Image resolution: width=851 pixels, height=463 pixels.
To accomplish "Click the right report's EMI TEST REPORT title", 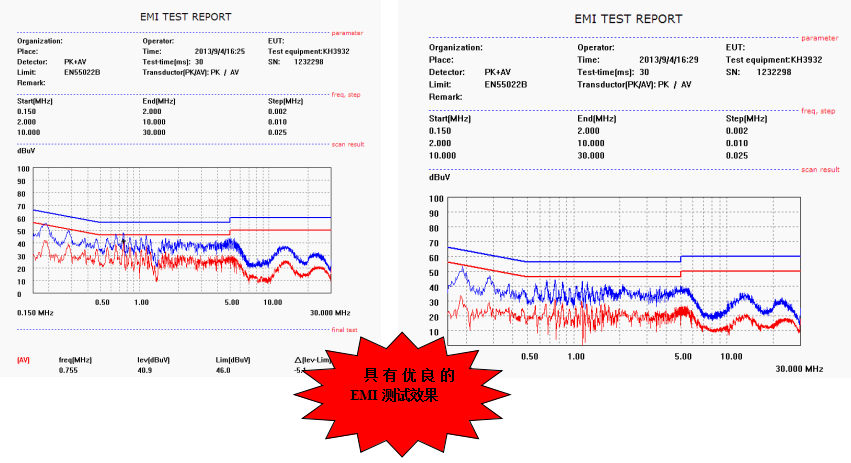I will (628, 19).
